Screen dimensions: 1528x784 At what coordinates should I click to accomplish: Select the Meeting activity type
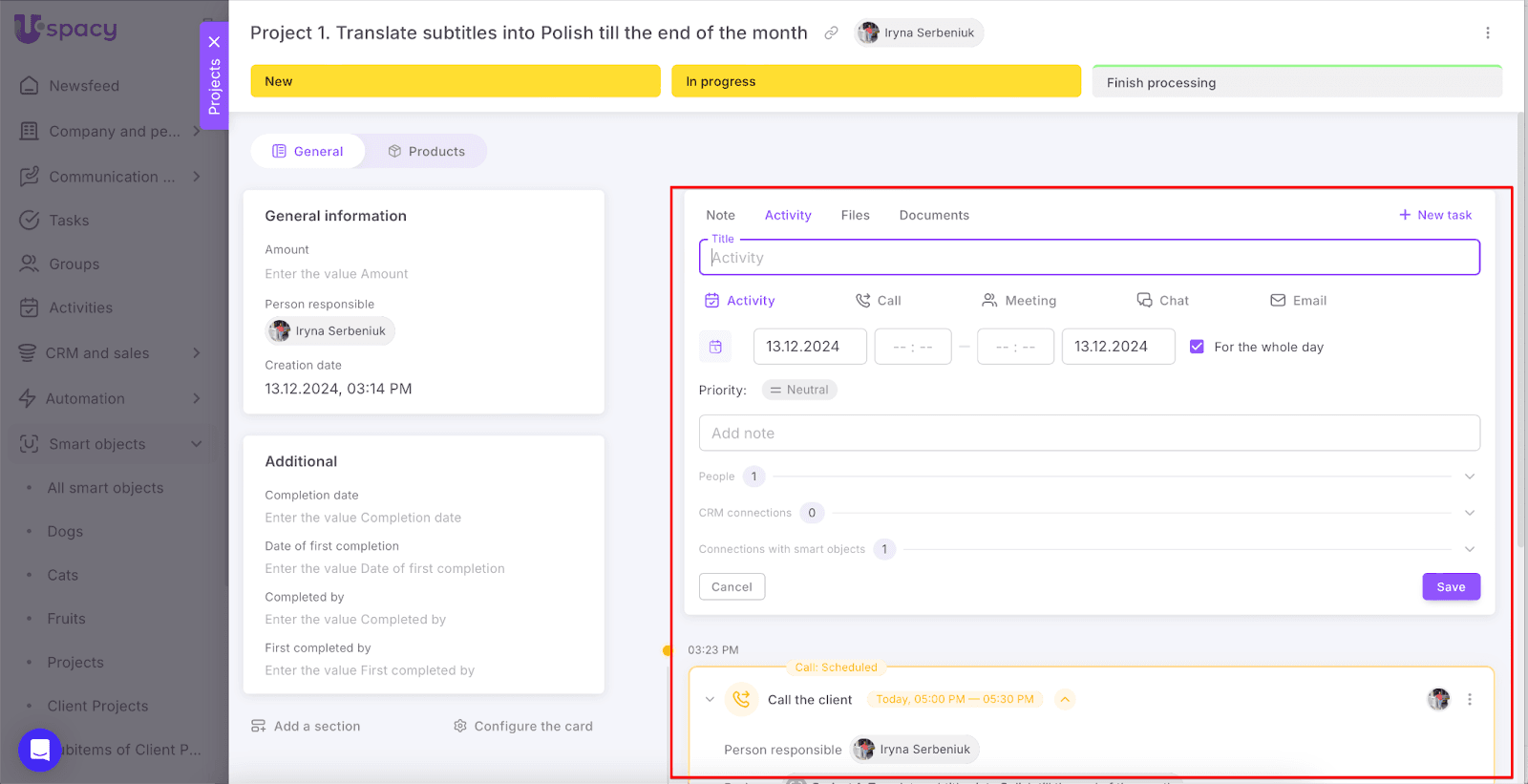[x=1018, y=301]
